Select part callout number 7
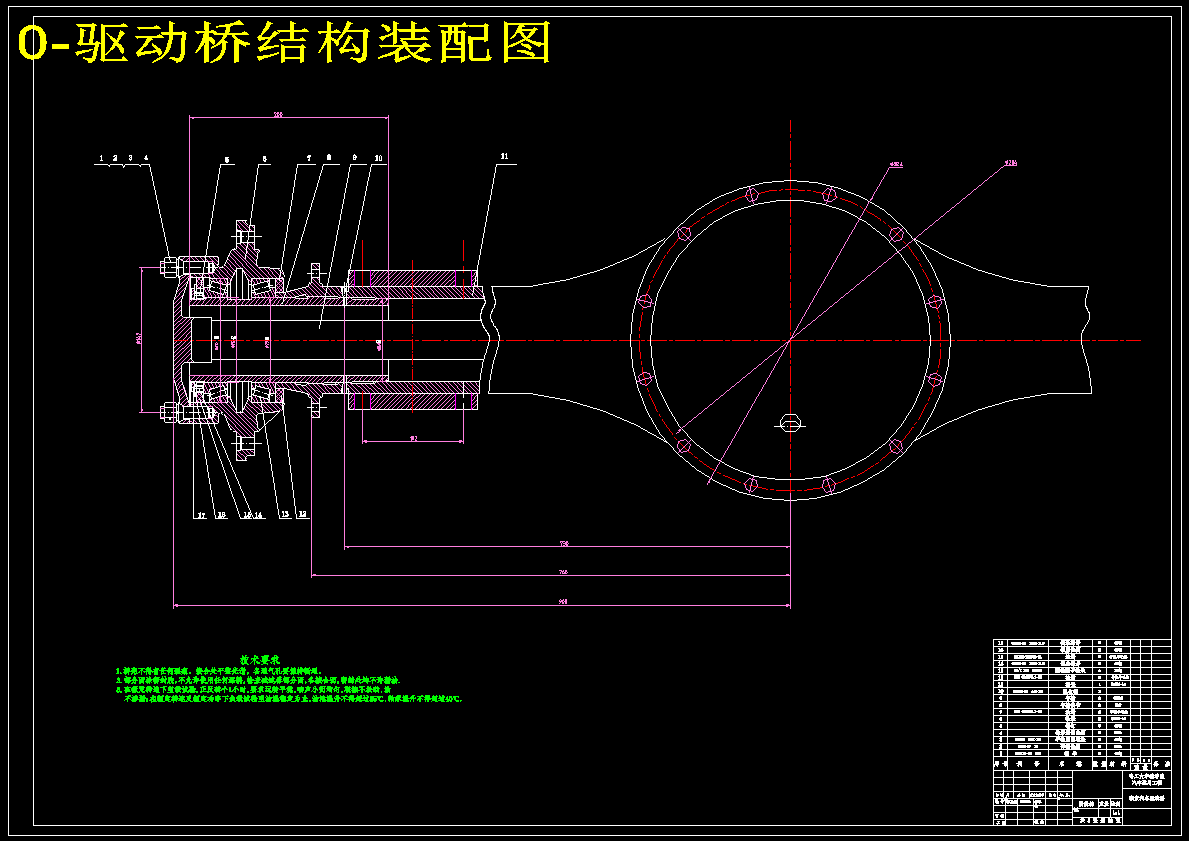 (x=309, y=158)
